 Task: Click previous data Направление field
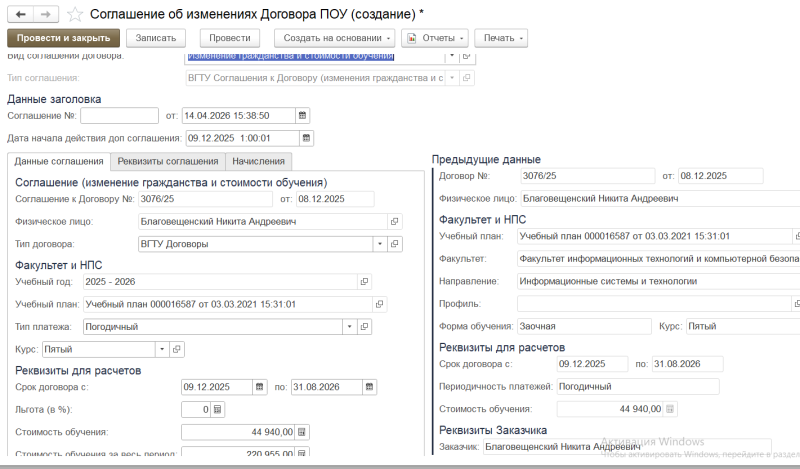658,281
